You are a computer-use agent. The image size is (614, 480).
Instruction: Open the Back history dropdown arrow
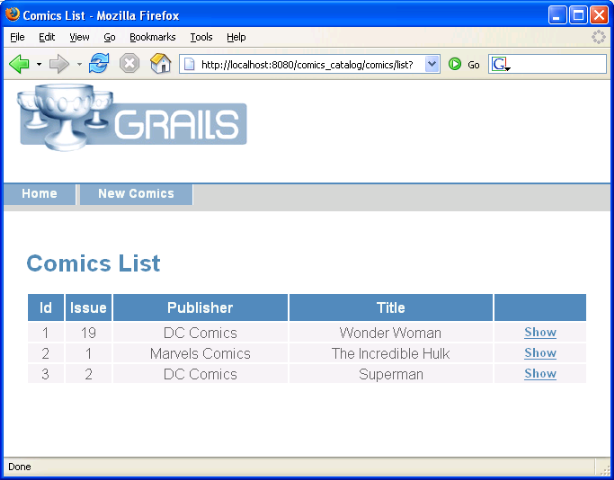(x=39, y=64)
